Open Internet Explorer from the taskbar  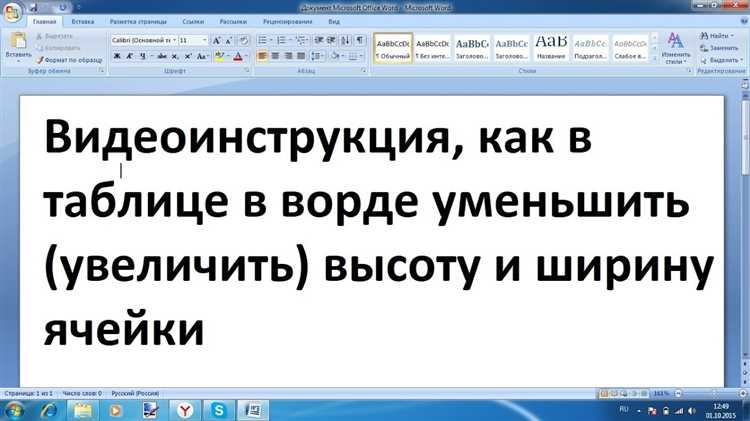(49, 410)
